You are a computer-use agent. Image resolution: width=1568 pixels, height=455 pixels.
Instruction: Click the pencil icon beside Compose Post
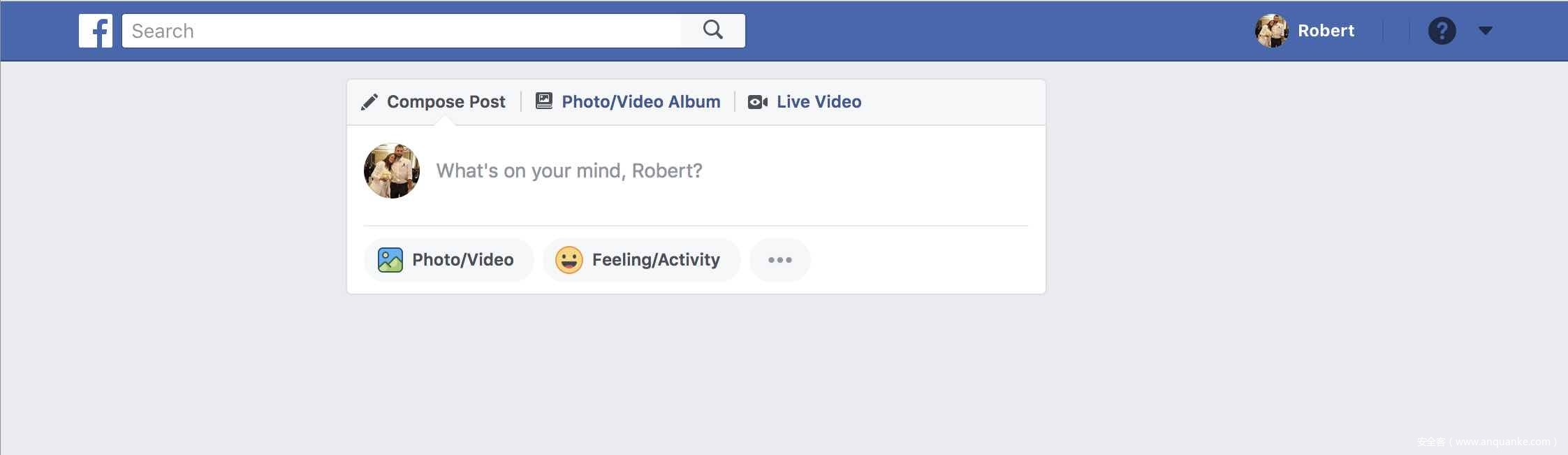click(369, 102)
